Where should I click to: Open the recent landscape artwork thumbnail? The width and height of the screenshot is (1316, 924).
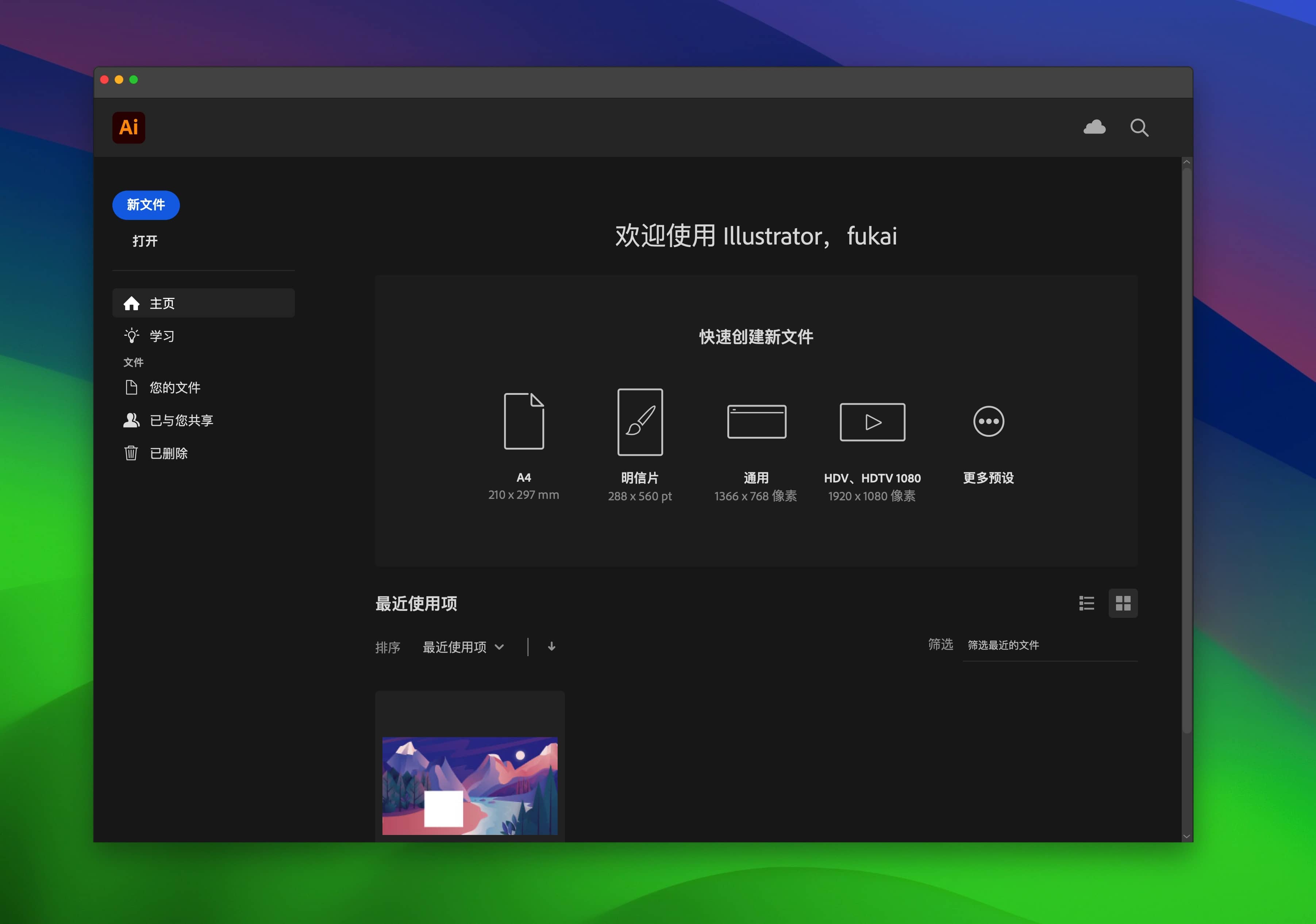(469, 785)
